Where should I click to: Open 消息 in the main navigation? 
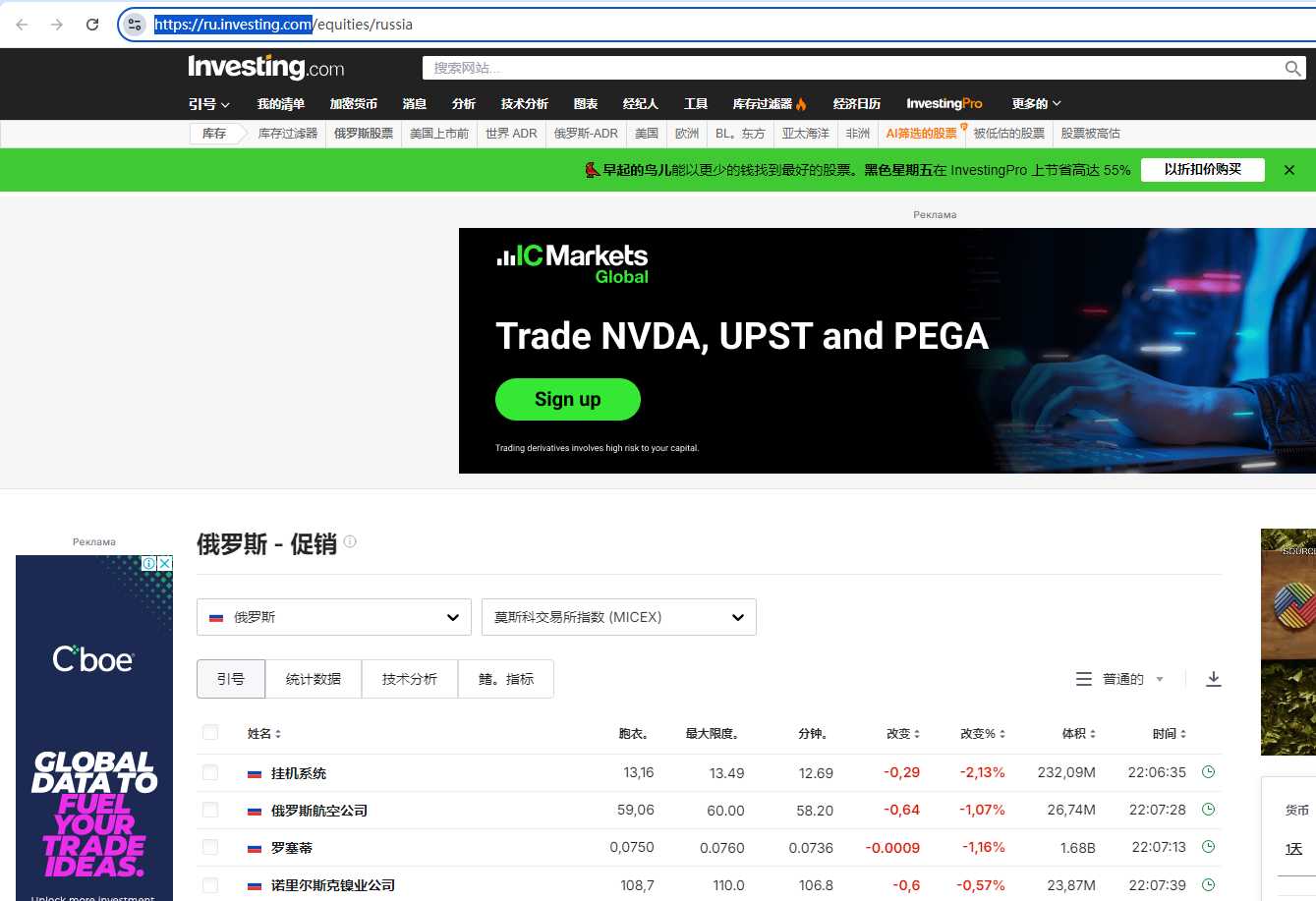click(x=415, y=104)
